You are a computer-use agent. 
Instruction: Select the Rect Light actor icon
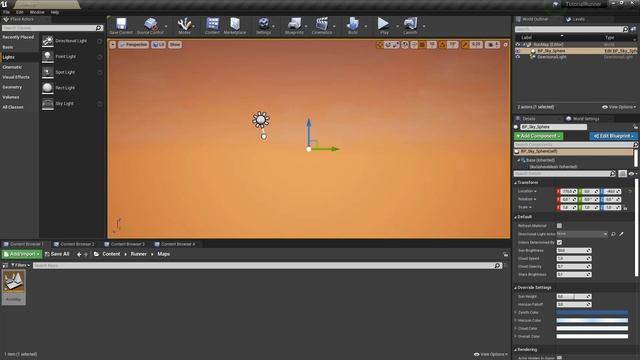tap(48, 88)
